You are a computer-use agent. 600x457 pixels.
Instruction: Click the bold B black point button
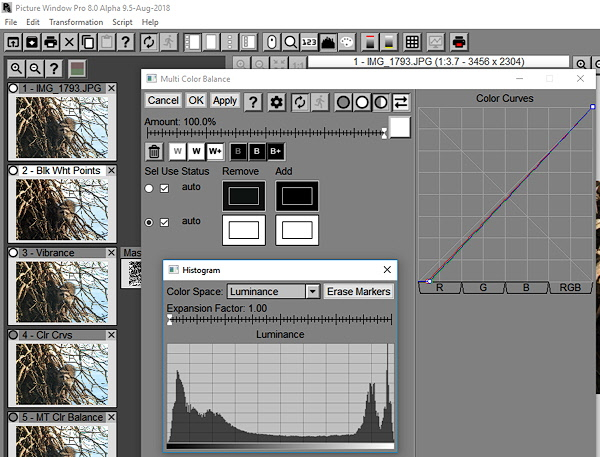[x=257, y=151]
